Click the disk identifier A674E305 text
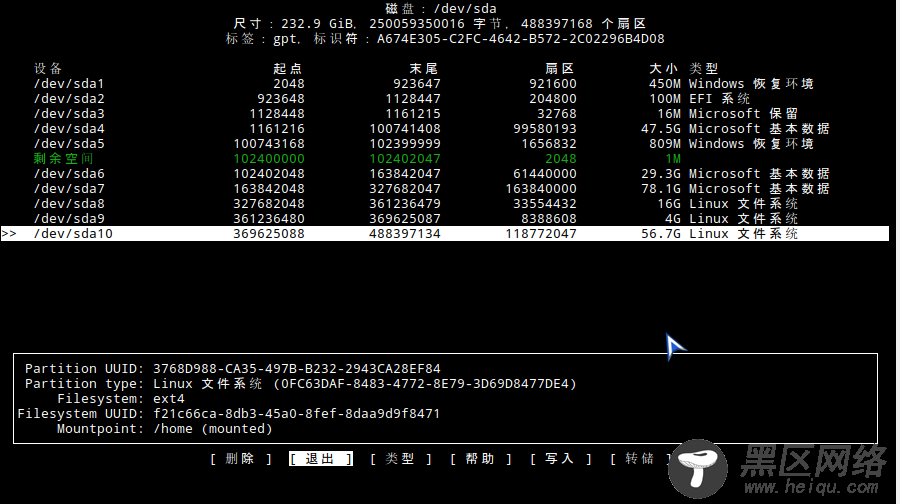The width and height of the screenshot is (900, 504). pos(521,39)
